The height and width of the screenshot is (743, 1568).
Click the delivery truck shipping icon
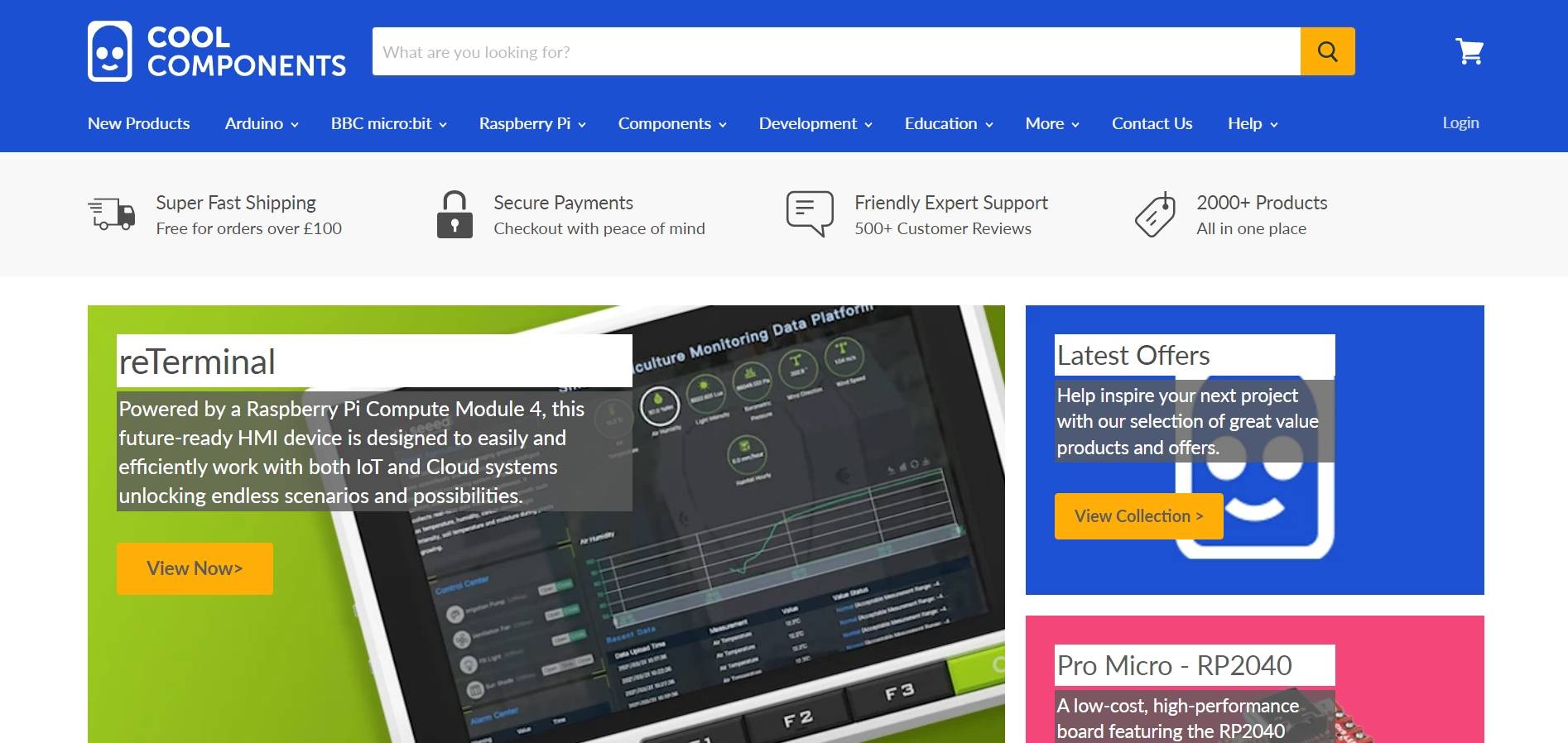click(x=112, y=213)
